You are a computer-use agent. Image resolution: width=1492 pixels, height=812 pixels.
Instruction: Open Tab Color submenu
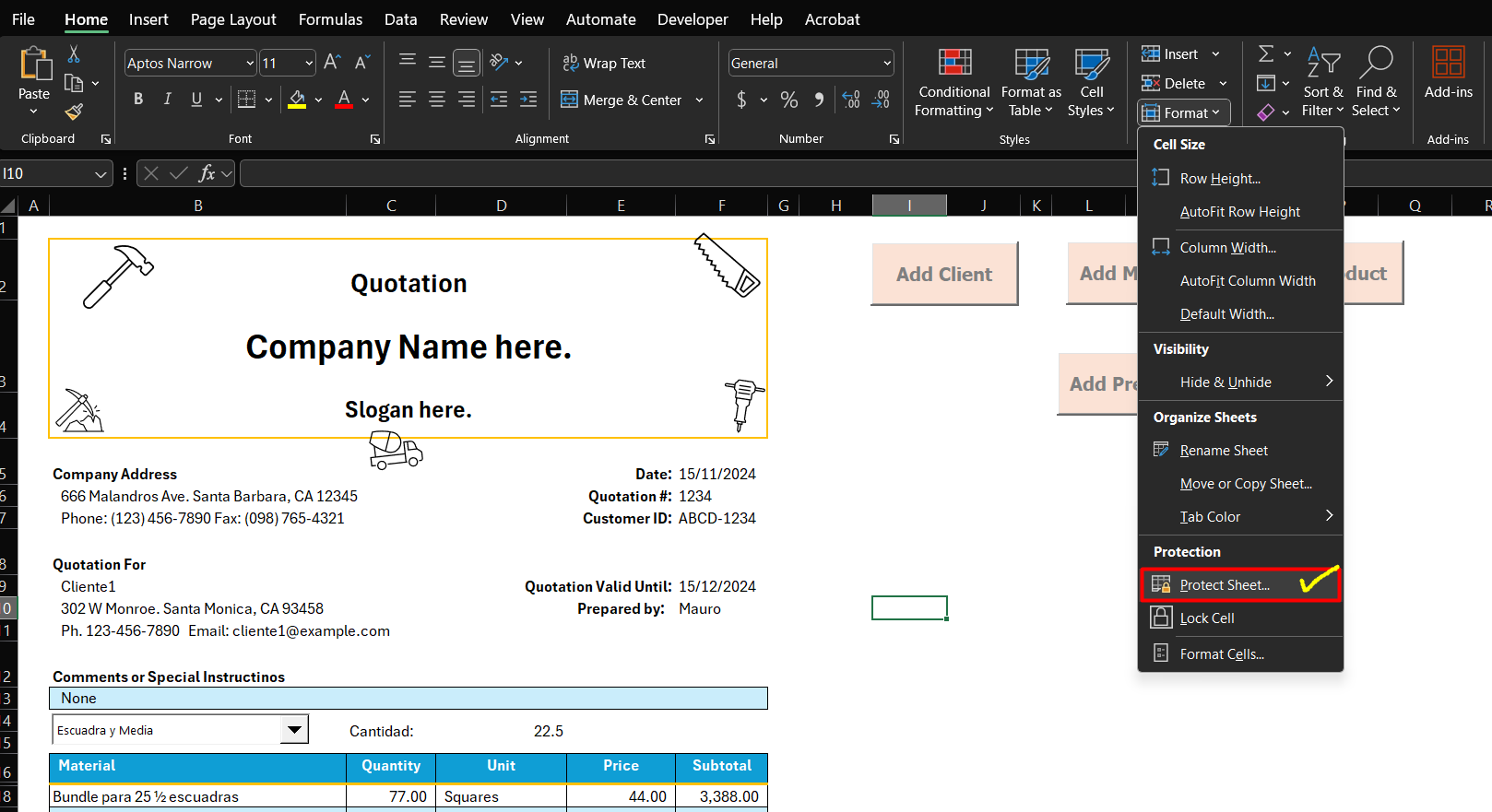pos(1239,517)
